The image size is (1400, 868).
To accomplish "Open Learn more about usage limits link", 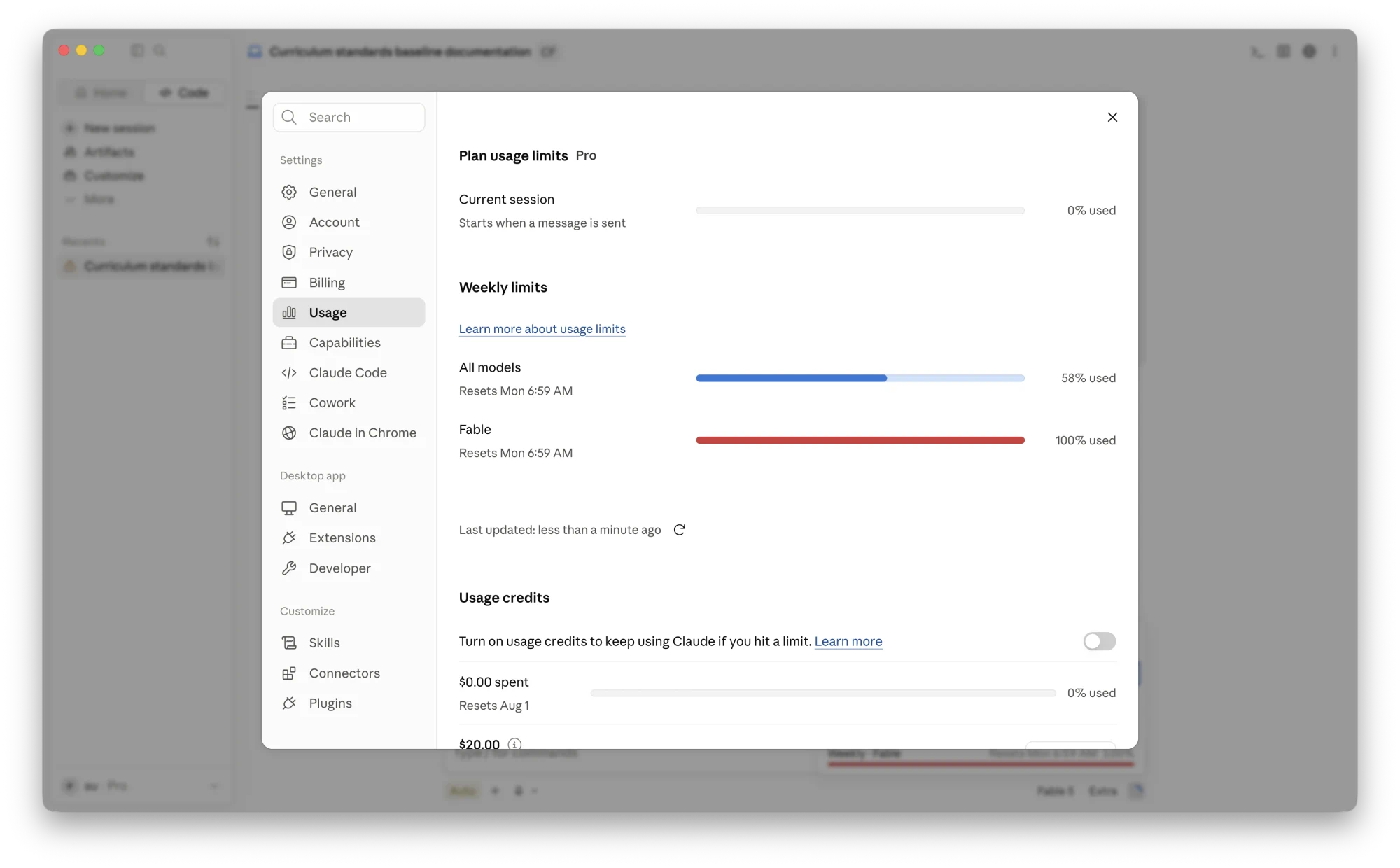I will 542,329.
